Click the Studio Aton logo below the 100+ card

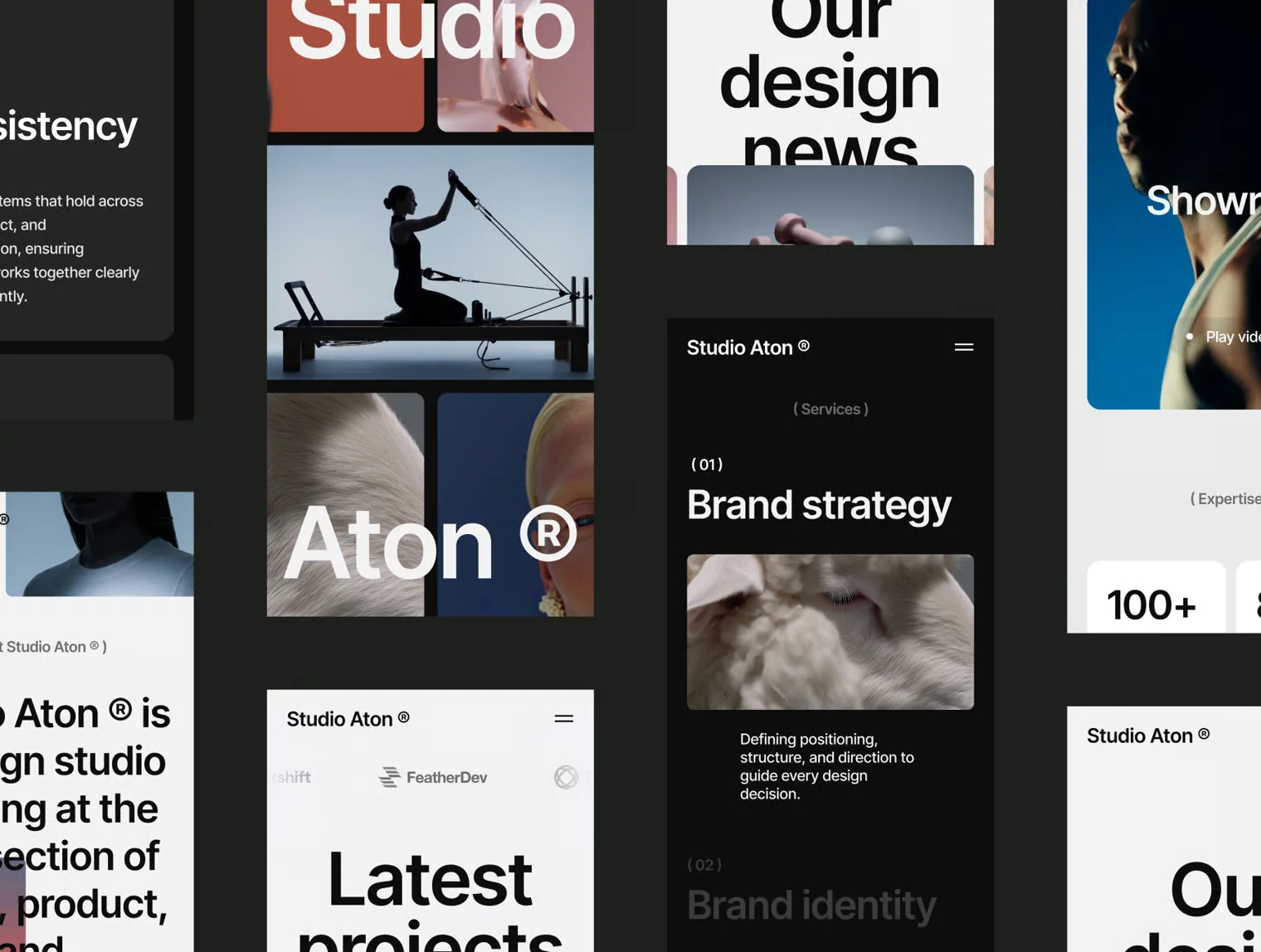tap(1148, 736)
